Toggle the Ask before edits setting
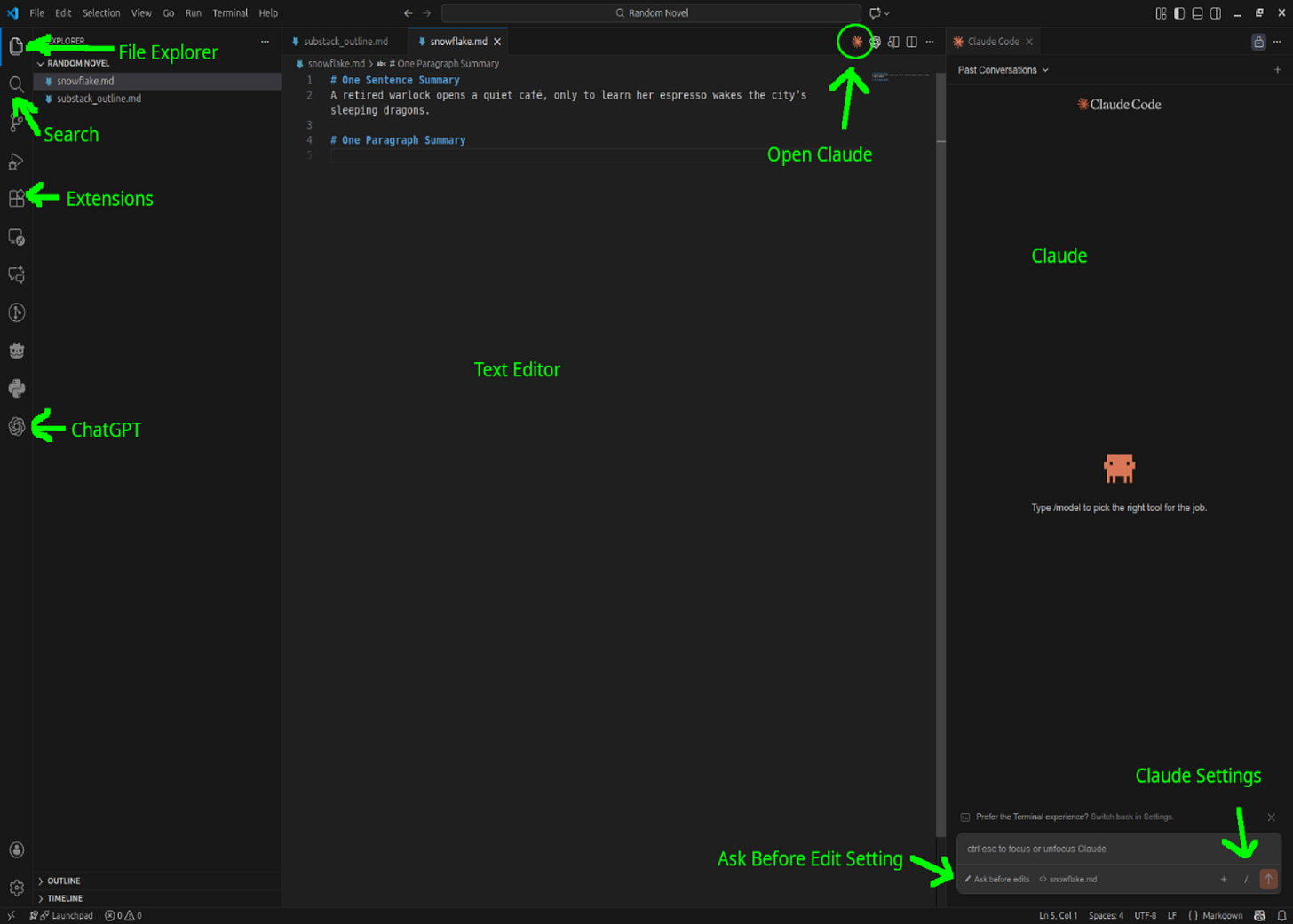The height and width of the screenshot is (924, 1293). (996, 880)
